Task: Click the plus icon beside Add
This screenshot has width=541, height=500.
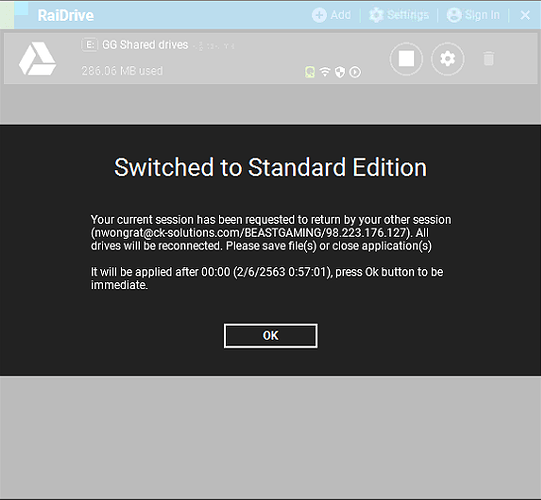Action: [x=319, y=15]
